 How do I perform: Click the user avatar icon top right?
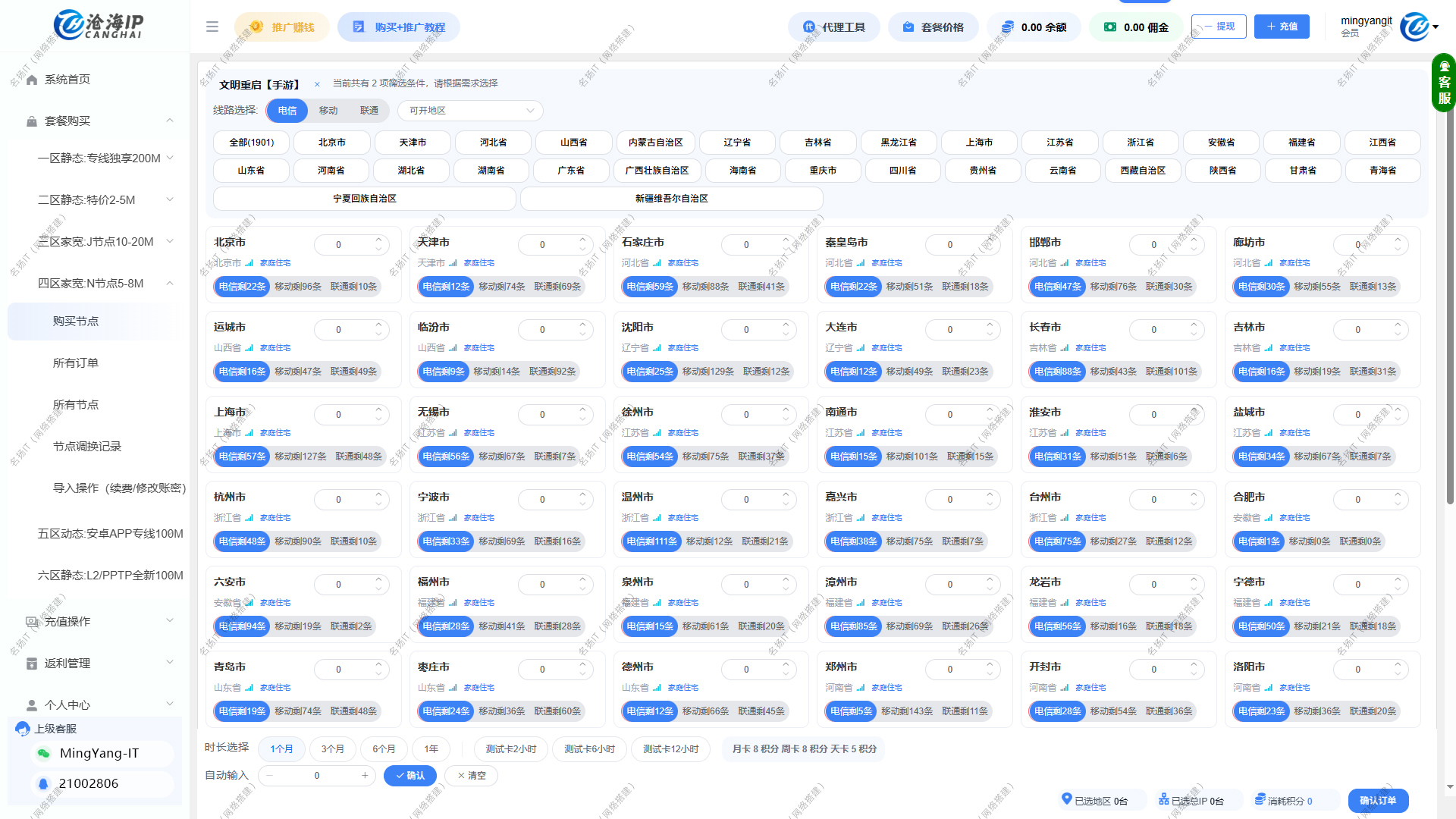(x=1414, y=27)
